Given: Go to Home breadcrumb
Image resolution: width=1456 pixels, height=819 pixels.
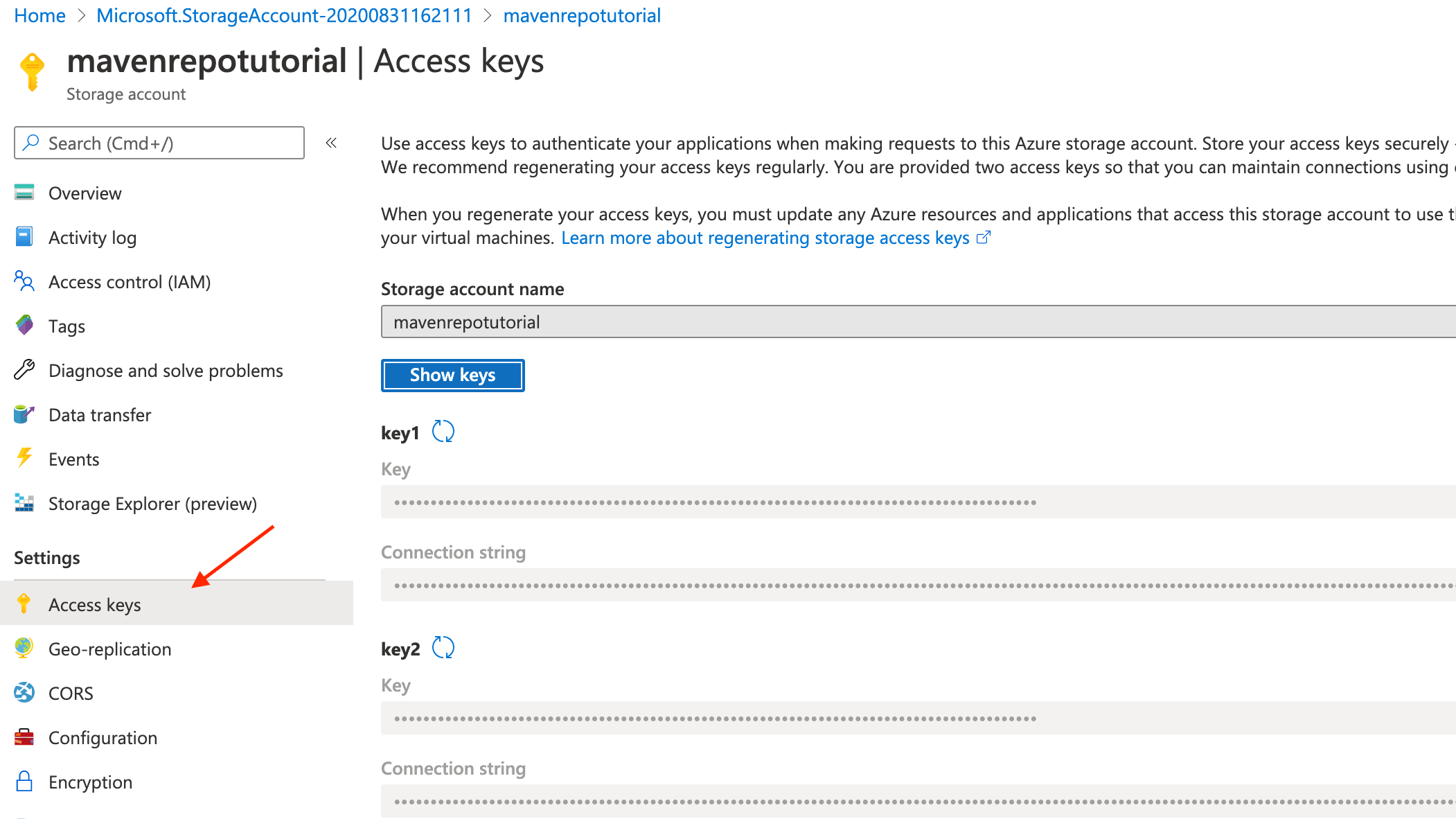Looking at the screenshot, I should click(39, 15).
